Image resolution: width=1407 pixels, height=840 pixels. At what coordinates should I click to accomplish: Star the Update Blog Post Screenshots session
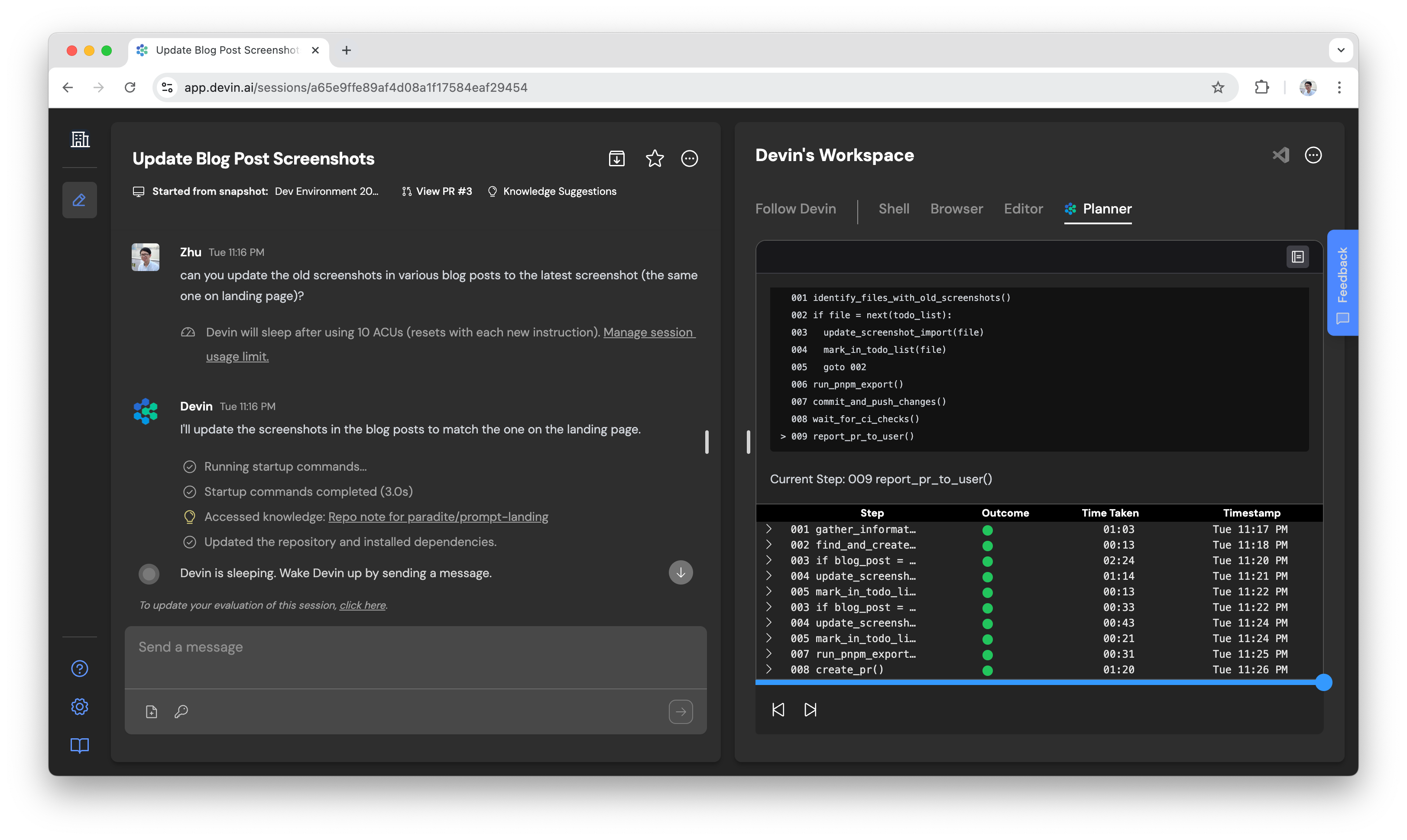[655, 158]
